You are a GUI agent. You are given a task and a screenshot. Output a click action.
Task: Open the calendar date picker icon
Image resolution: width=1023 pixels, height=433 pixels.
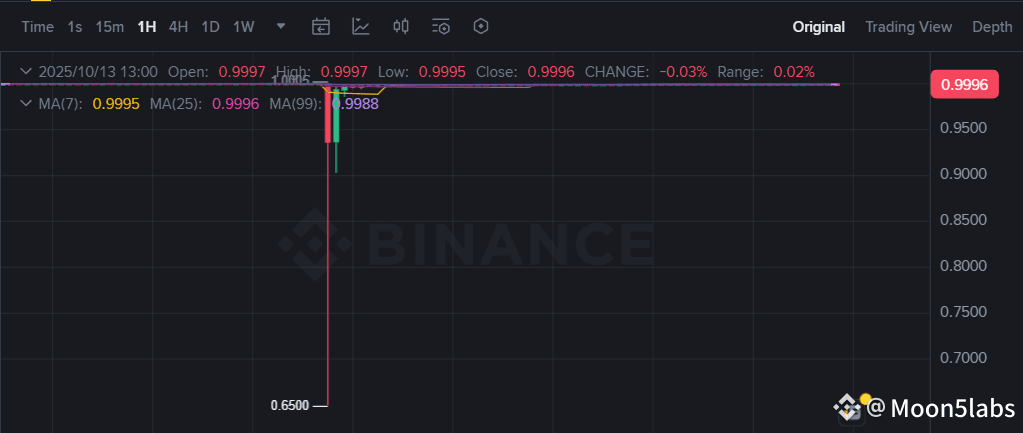[x=321, y=27]
